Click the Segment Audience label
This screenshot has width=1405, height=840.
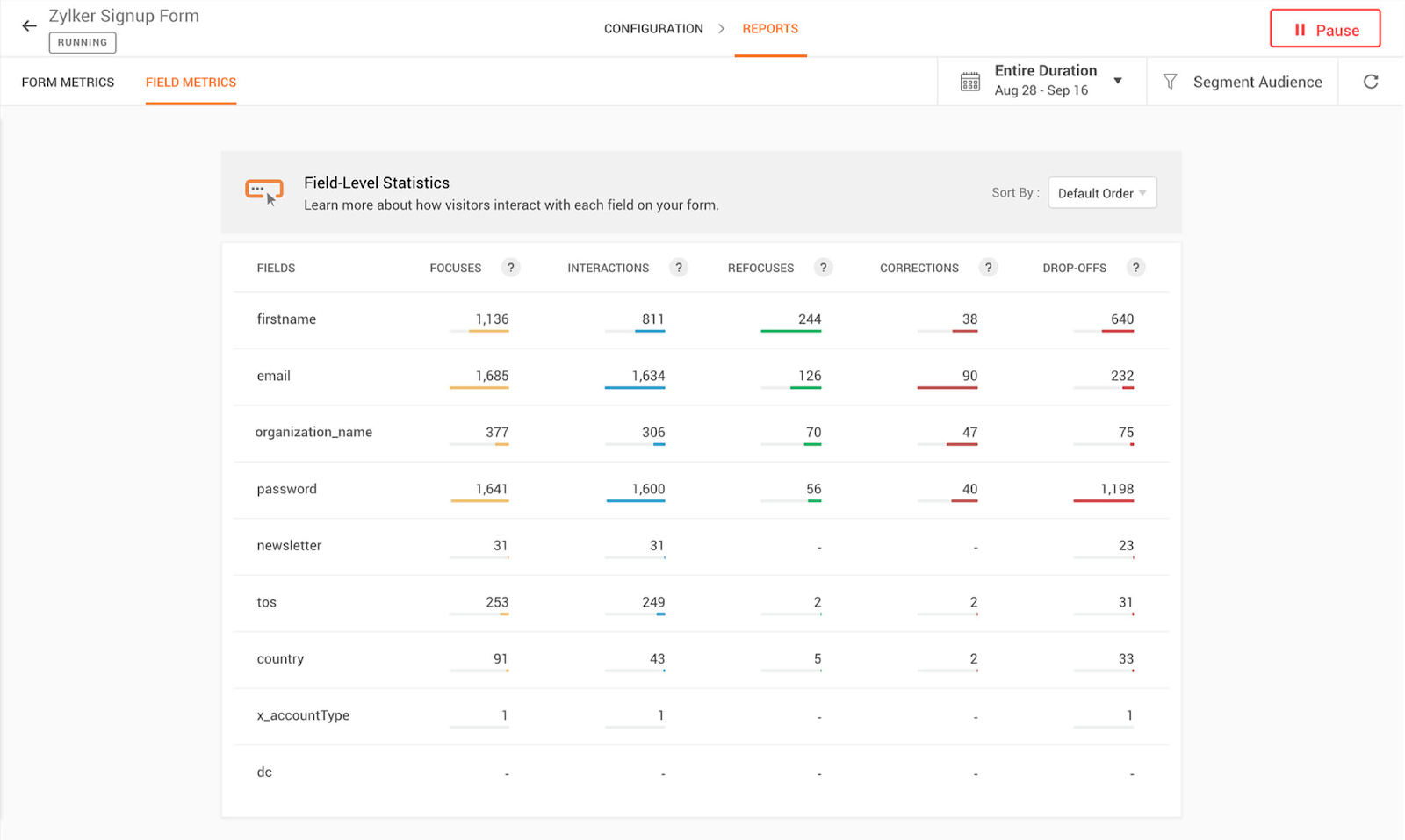(x=1257, y=82)
